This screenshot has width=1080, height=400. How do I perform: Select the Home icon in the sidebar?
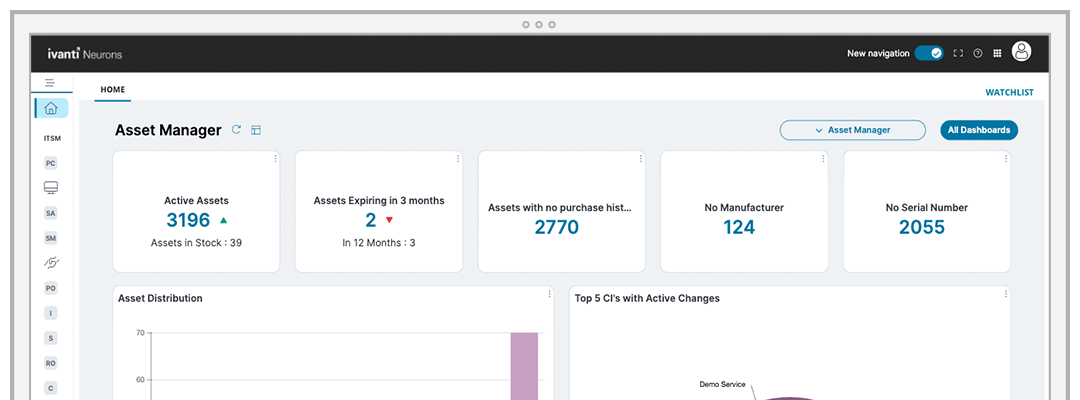(x=51, y=108)
